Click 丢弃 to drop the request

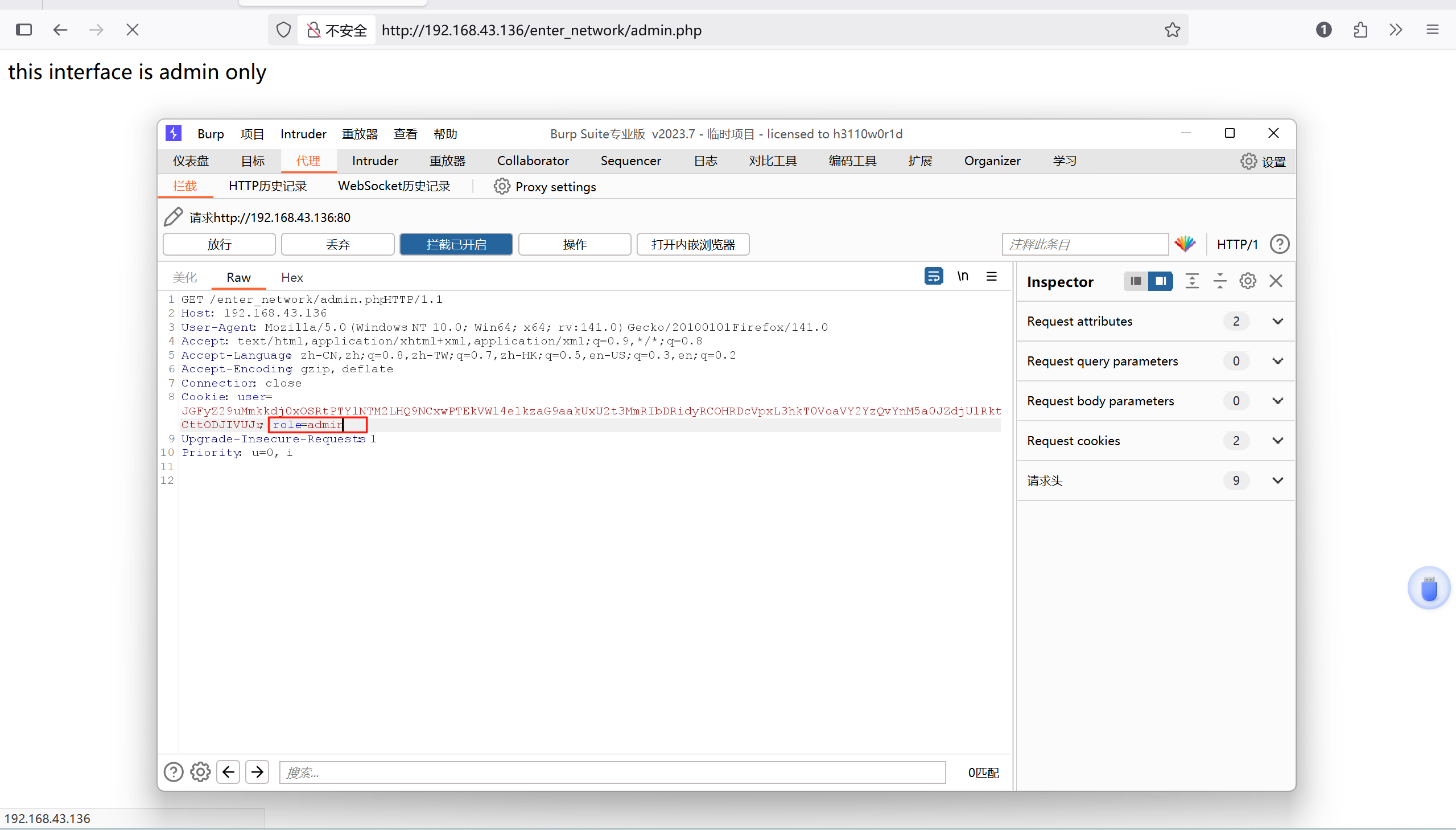[337, 244]
